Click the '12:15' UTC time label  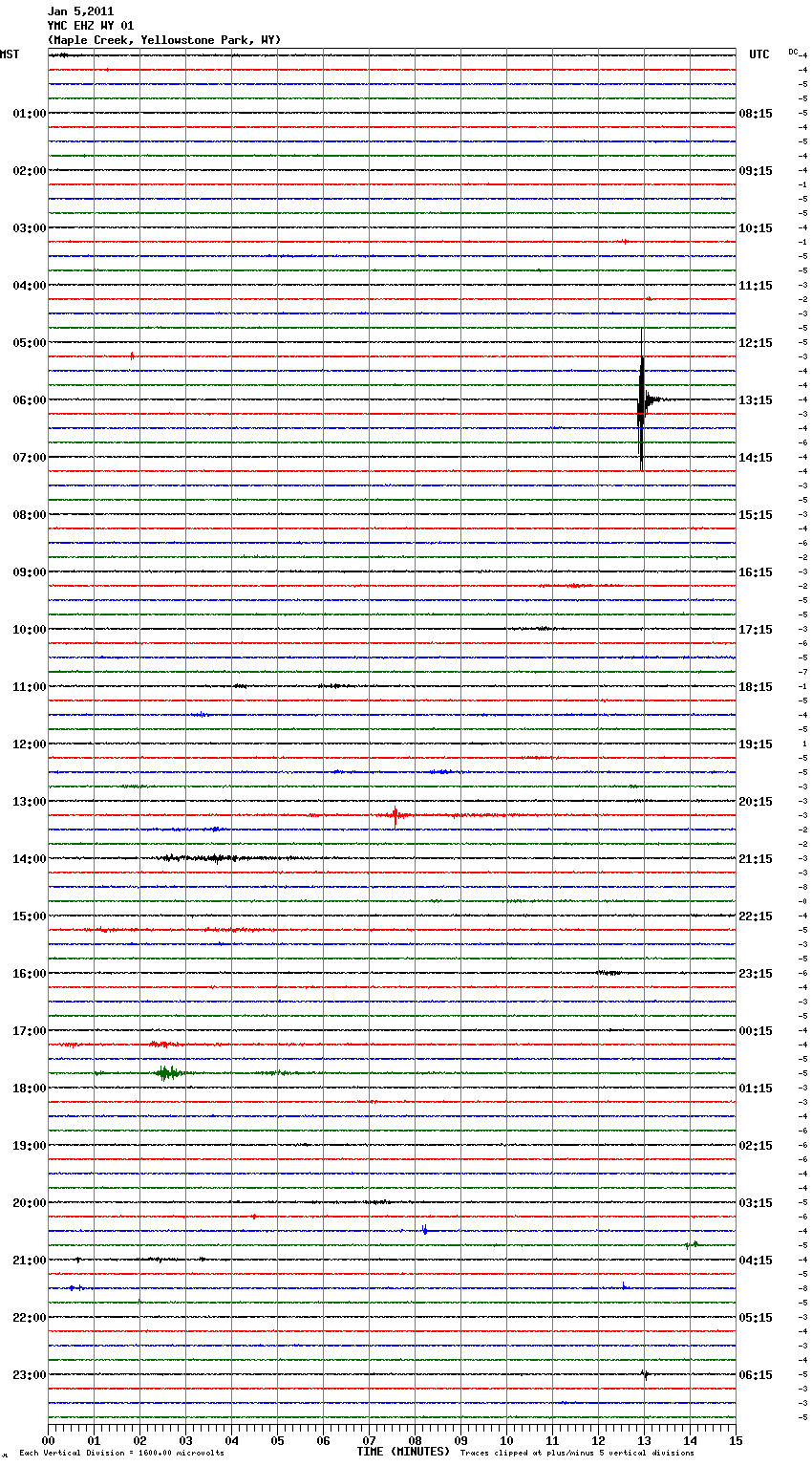756,343
